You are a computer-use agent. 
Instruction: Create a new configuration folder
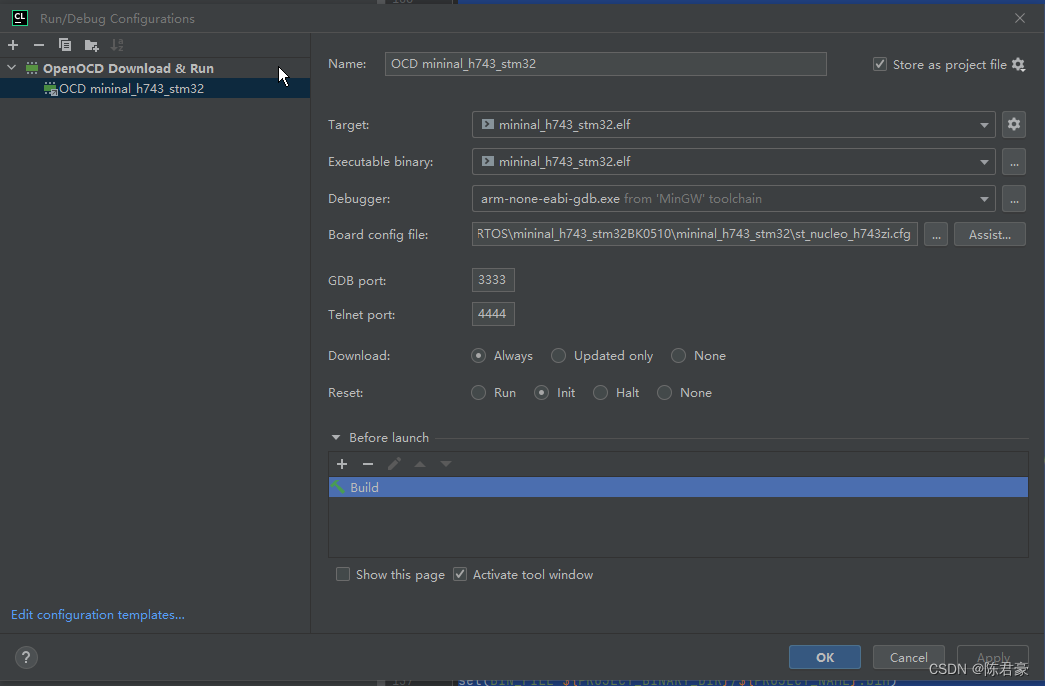(x=91, y=45)
